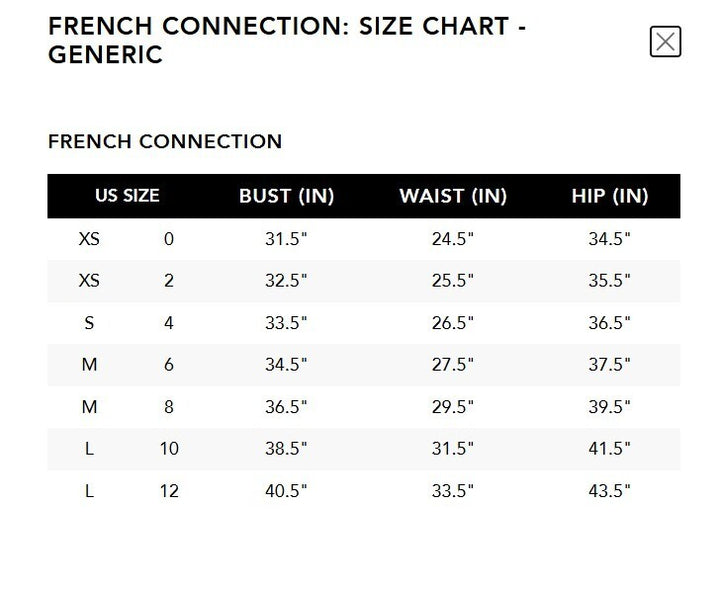Click the BUST (IN) column header
The height and width of the screenshot is (590, 720).
tap(286, 196)
